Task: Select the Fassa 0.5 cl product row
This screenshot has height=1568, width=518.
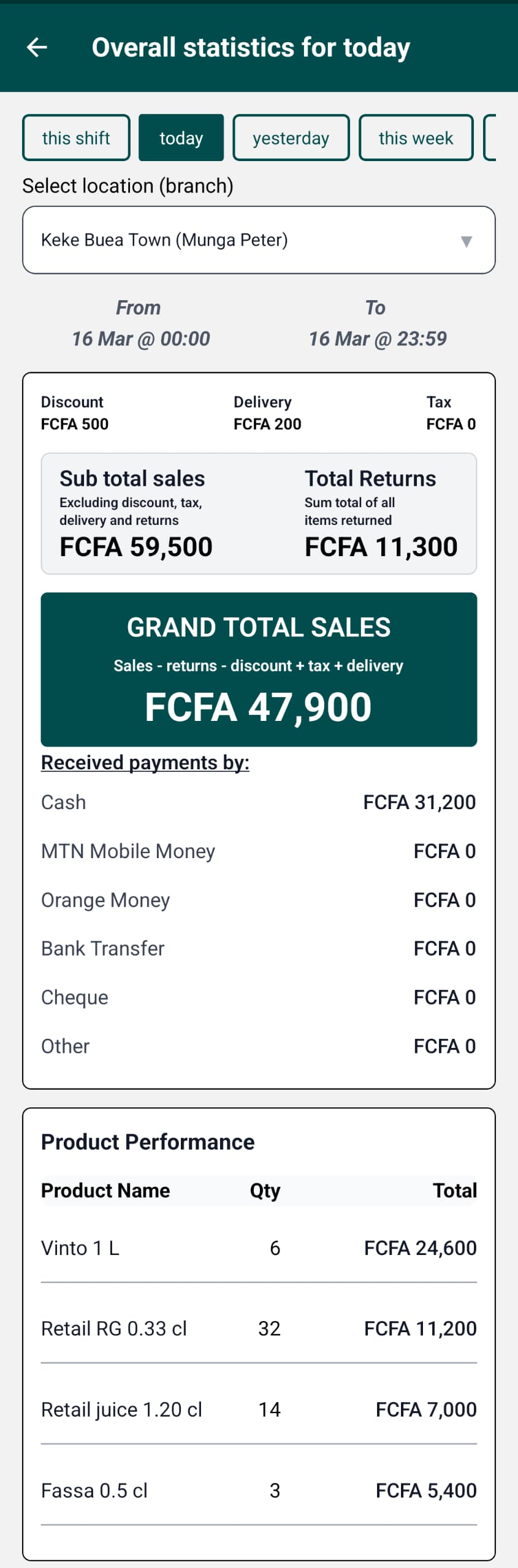Action: click(x=258, y=1490)
